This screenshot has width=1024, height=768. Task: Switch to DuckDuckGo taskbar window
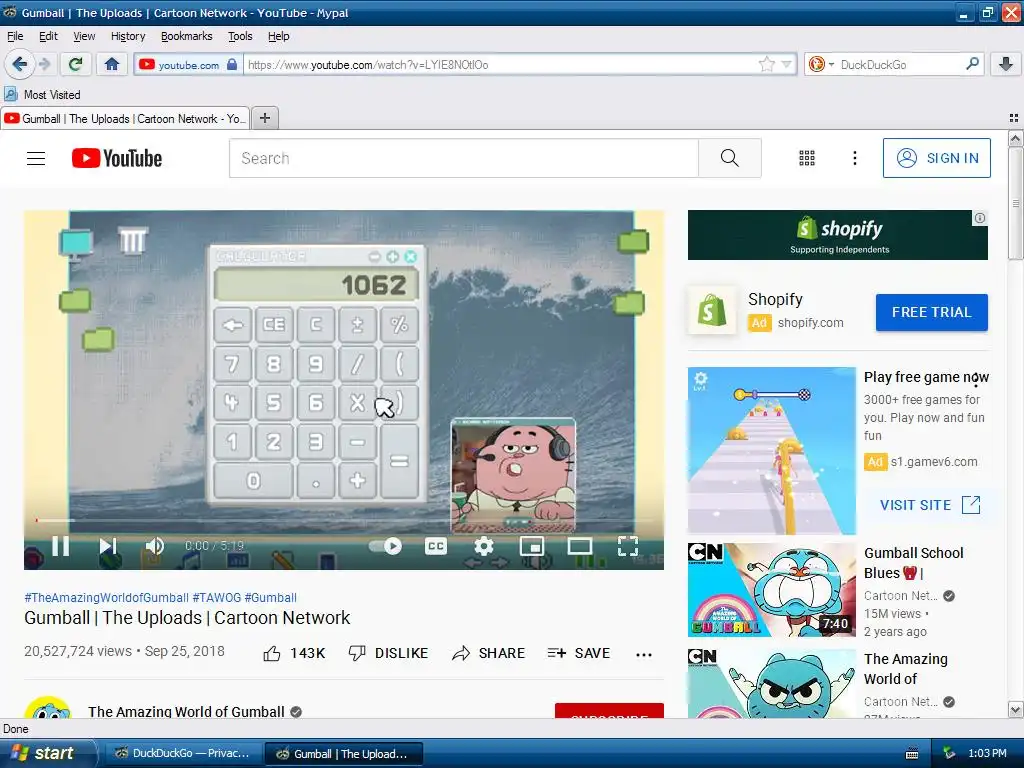pos(182,753)
